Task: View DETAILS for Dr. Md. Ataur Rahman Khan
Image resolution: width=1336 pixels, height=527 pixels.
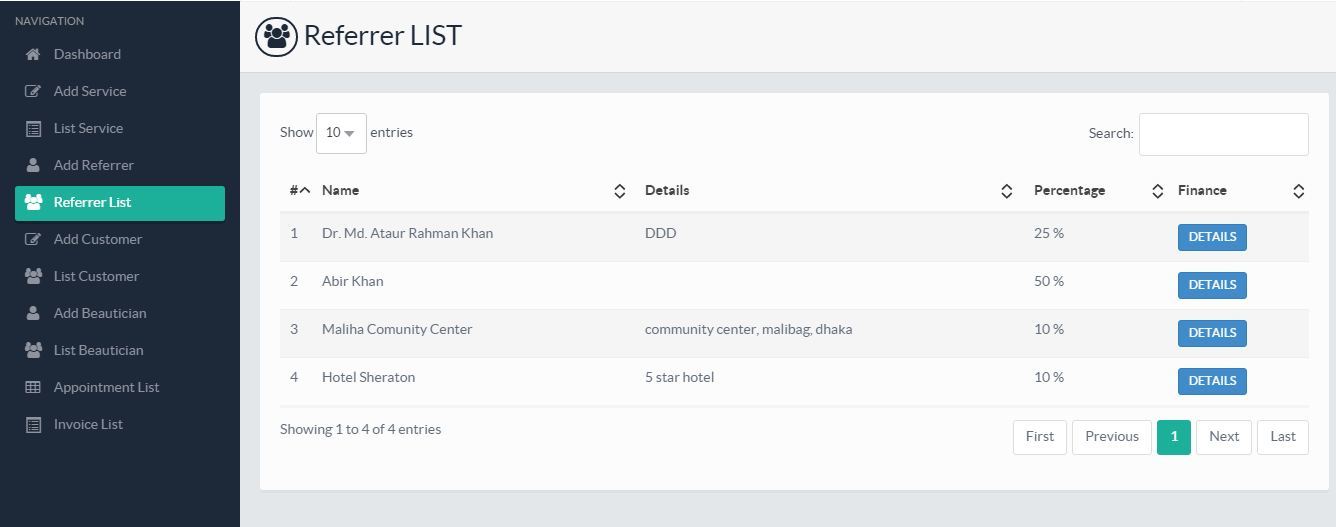Action: point(1212,237)
